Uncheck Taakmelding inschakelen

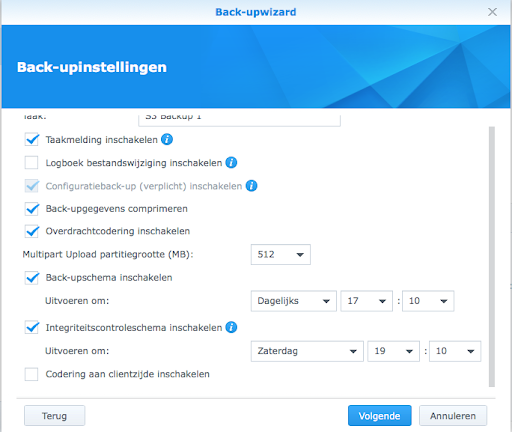[32, 140]
